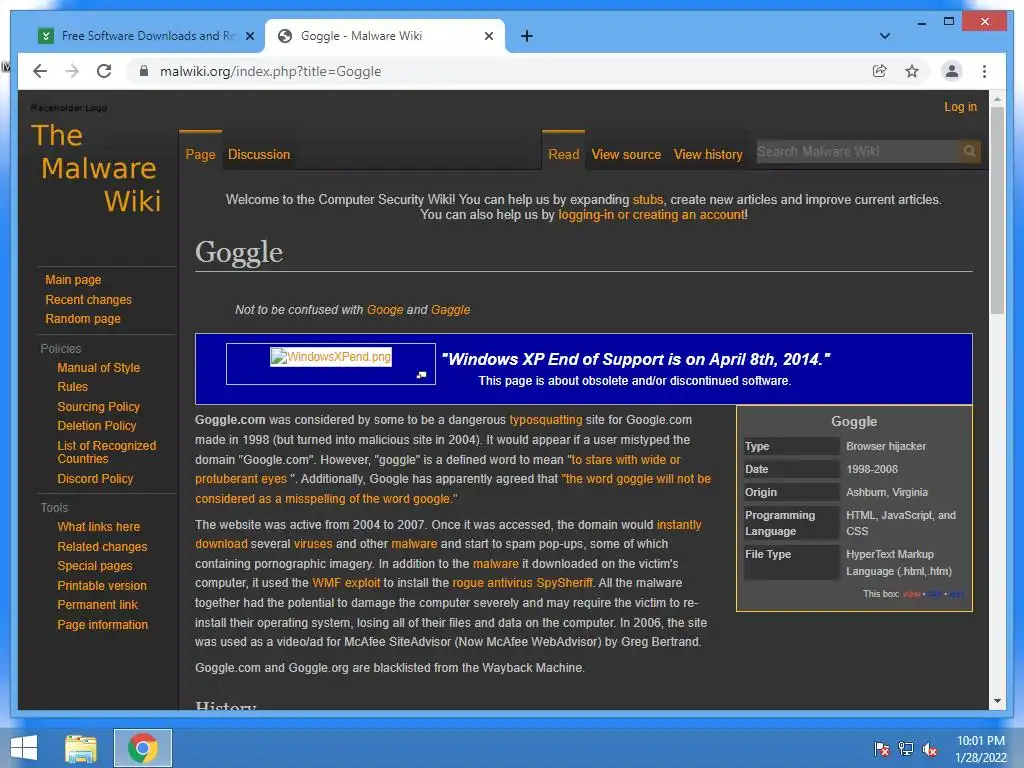Open the tab search chevron
This screenshot has width=1024, height=768.
click(885, 36)
